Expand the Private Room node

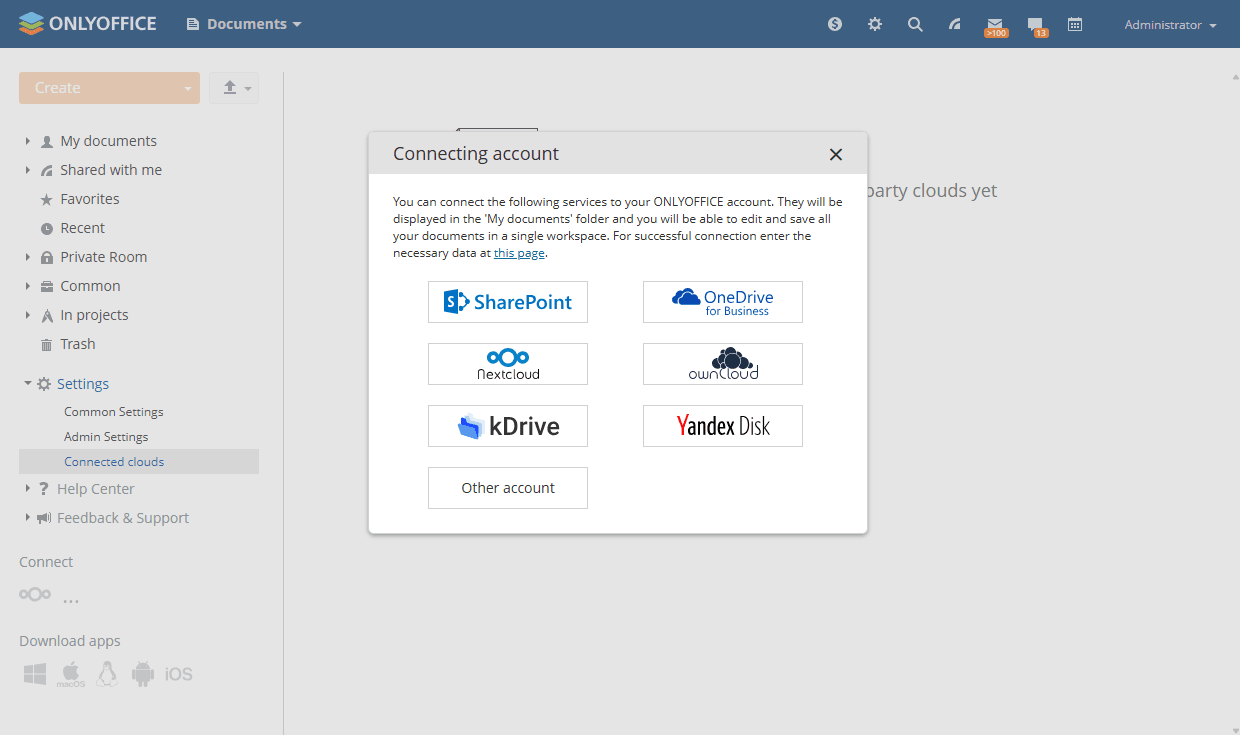coord(28,257)
